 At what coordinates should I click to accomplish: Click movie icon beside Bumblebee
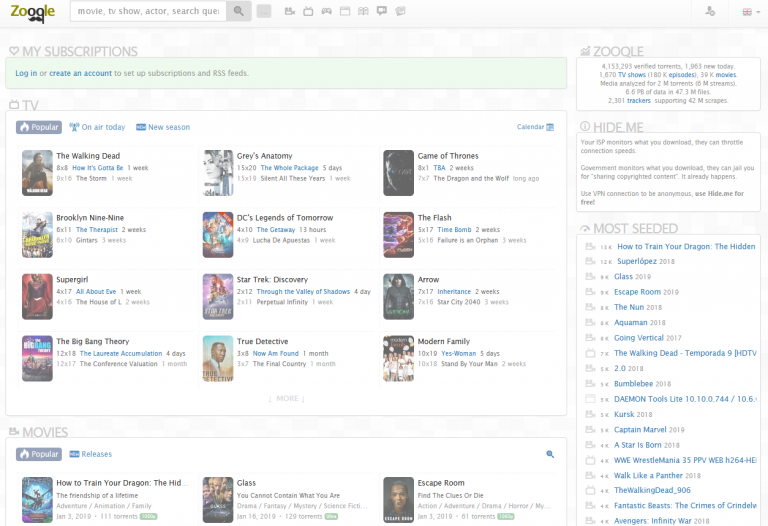pyautogui.click(x=590, y=383)
